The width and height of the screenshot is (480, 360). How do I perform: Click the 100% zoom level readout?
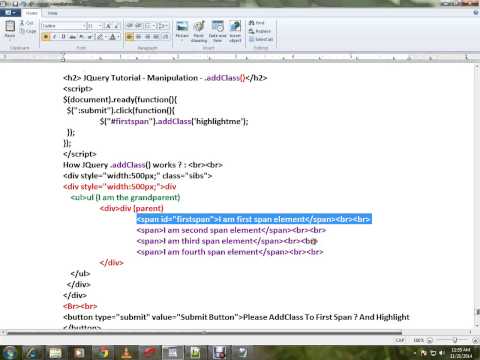418,340
